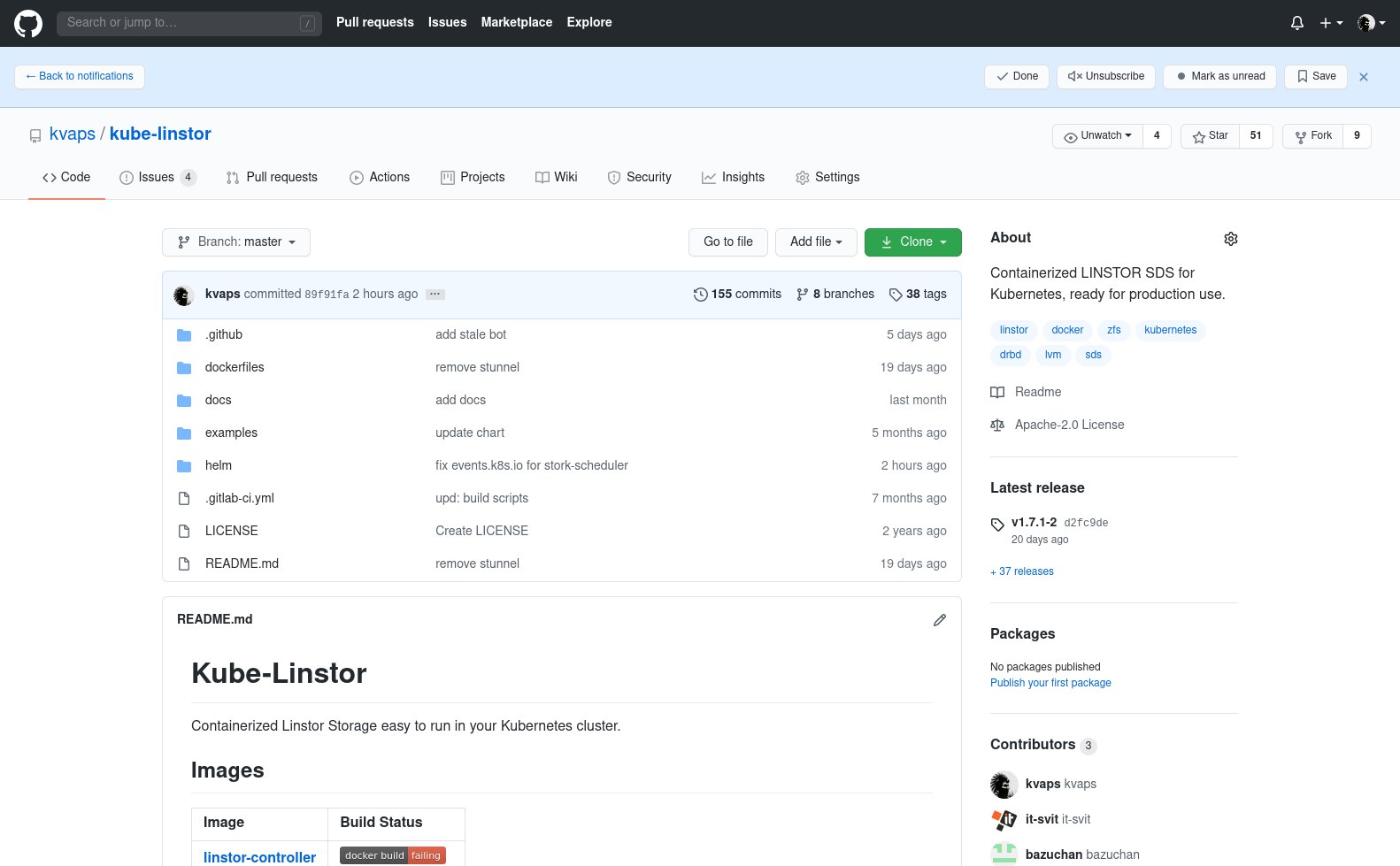The height and width of the screenshot is (866, 1400).
Task: Open the .github folder icon
Action: (184, 335)
